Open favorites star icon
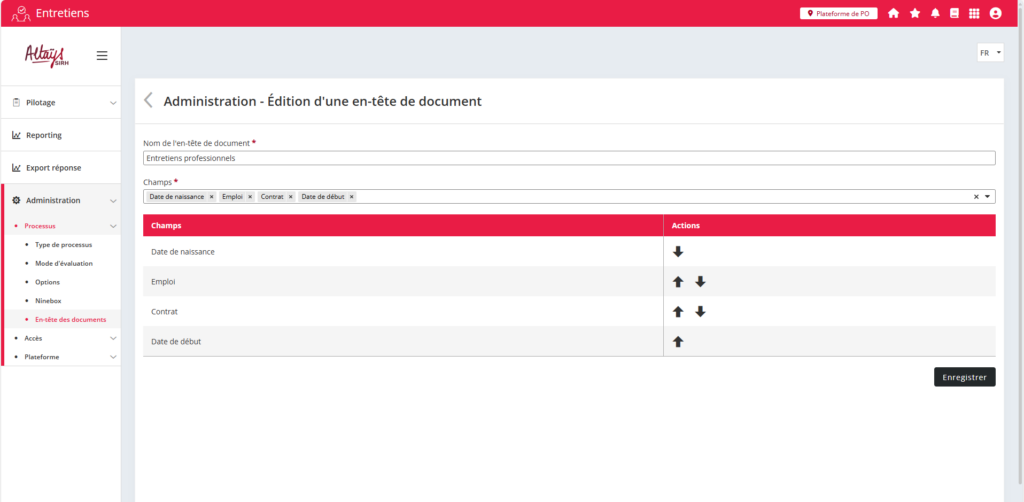The width and height of the screenshot is (1024, 502). (914, 13)
